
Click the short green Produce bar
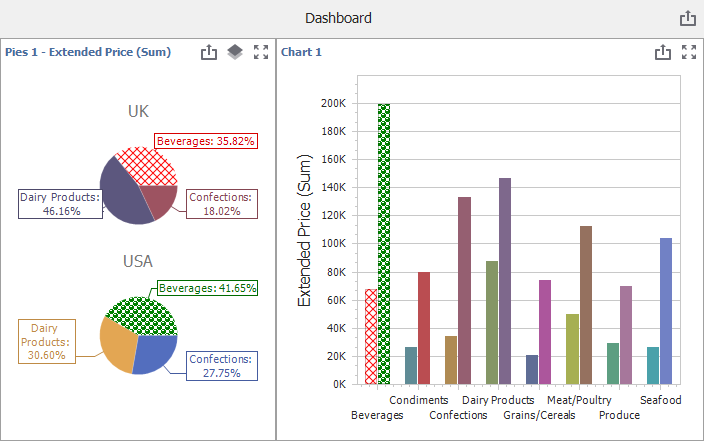[613, 364]
